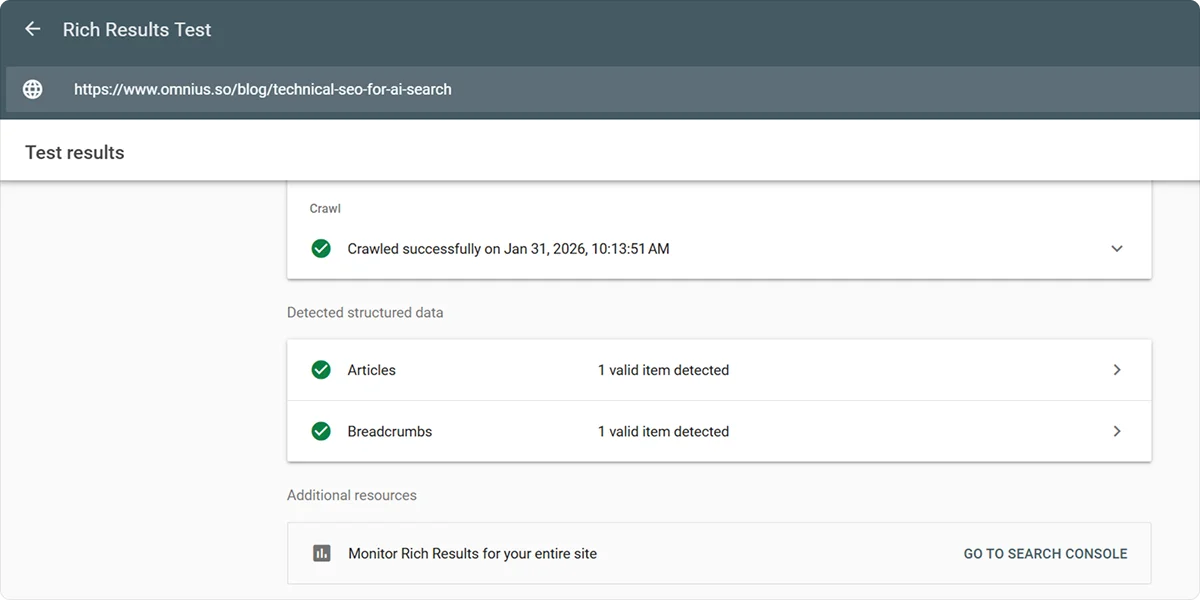Click the back arrow beside Rich Results Test

[33, 29]
